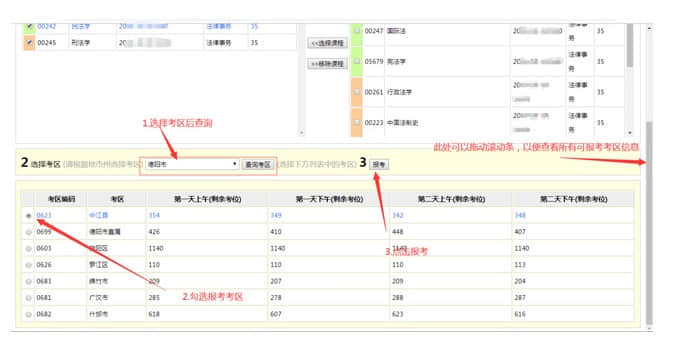
Task: Click the 查询考区 query button
Action: click(x=258, y=164)
